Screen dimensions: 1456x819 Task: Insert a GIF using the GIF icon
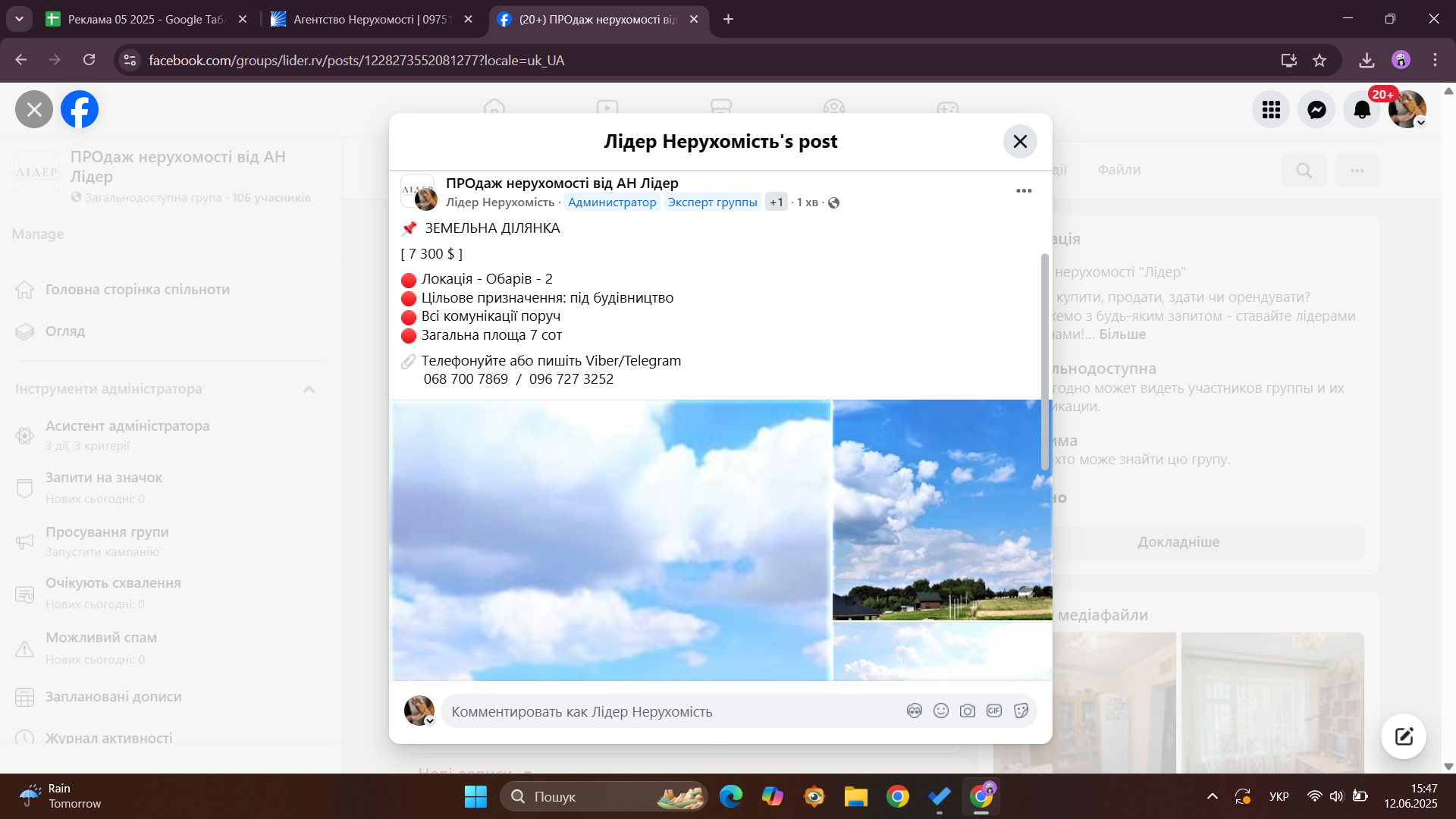(993, 711)
